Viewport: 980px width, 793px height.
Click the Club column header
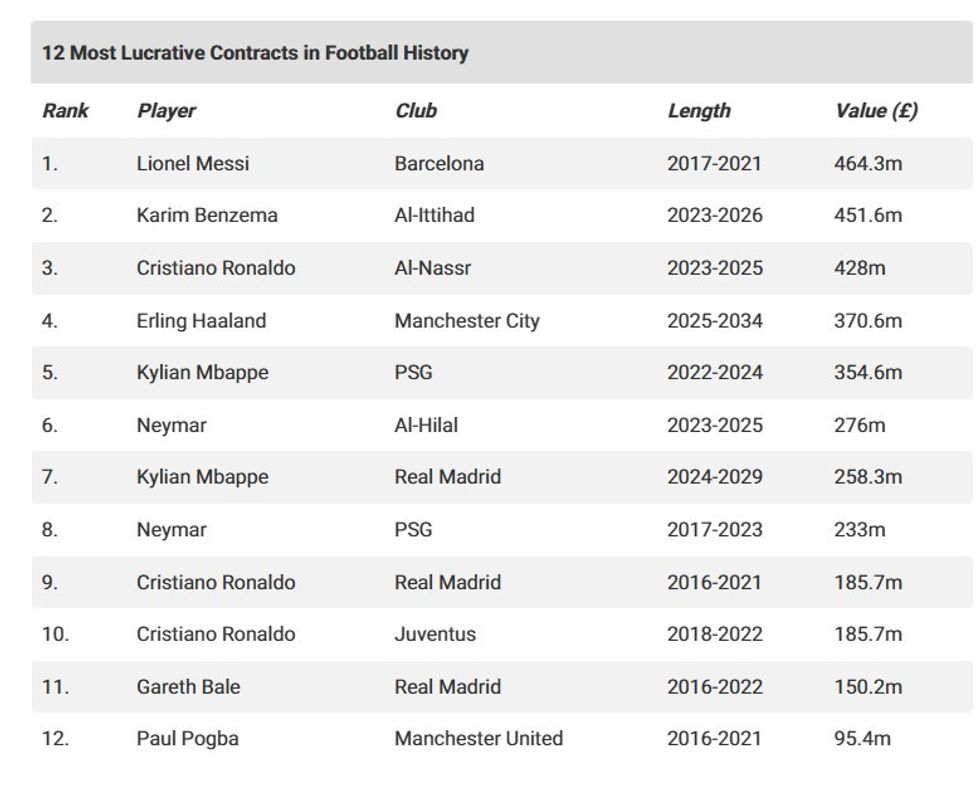[416, 111]
